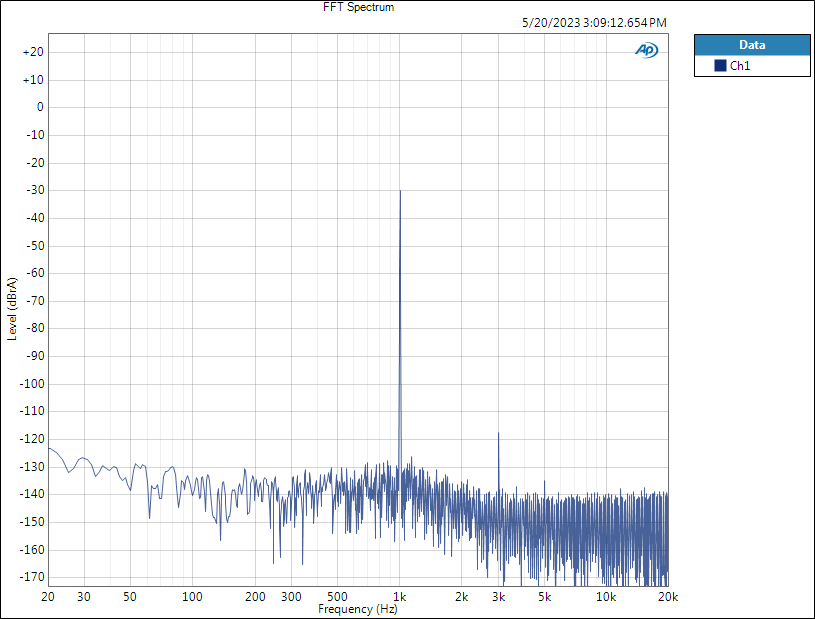Click the Level (dBrA) axis label
The width and height of the screenshot is (815, 619).
coord(12,309)
